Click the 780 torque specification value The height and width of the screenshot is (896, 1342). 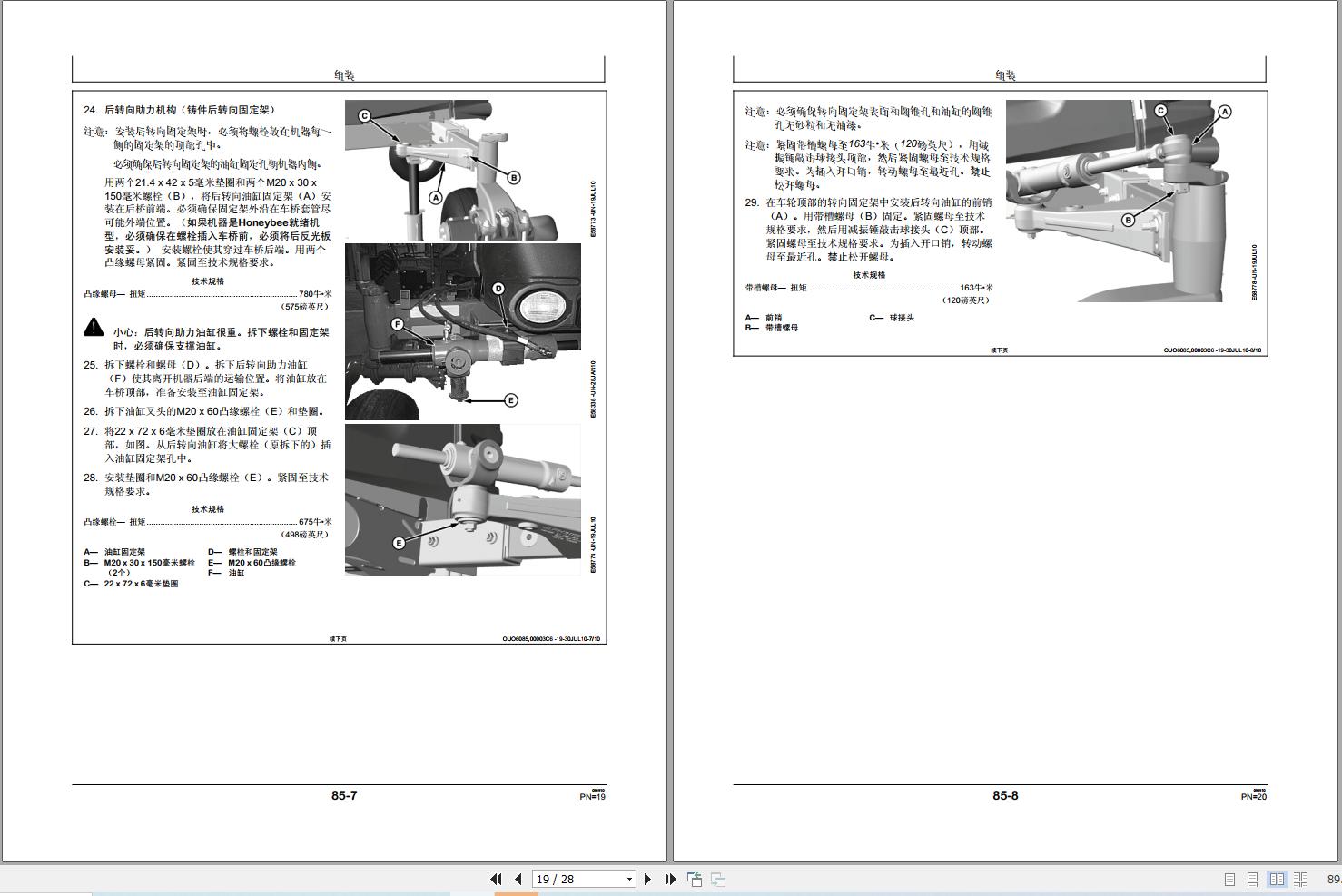coord(316,294)
